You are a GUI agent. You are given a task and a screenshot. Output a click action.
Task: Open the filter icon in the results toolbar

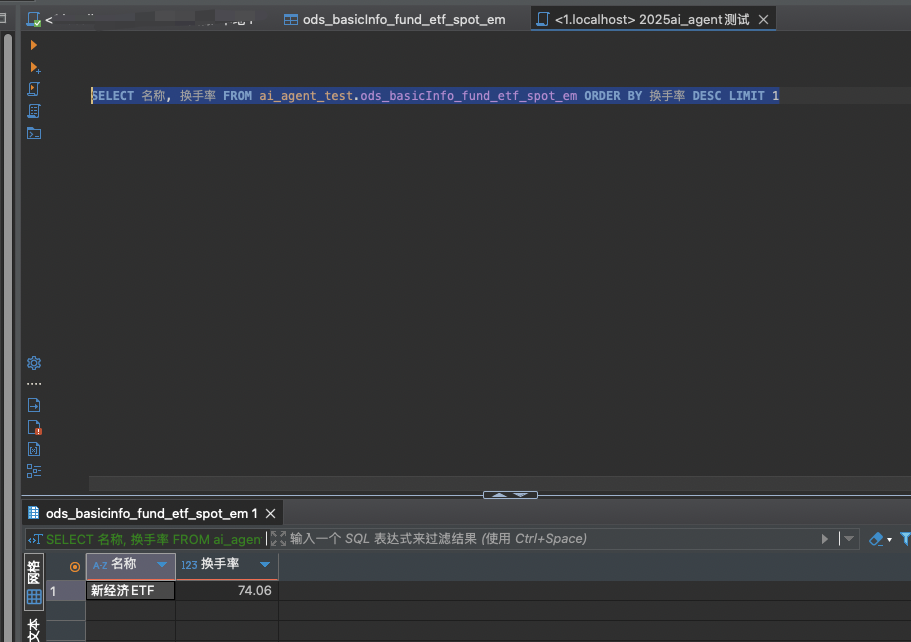[x=903, y=539]
